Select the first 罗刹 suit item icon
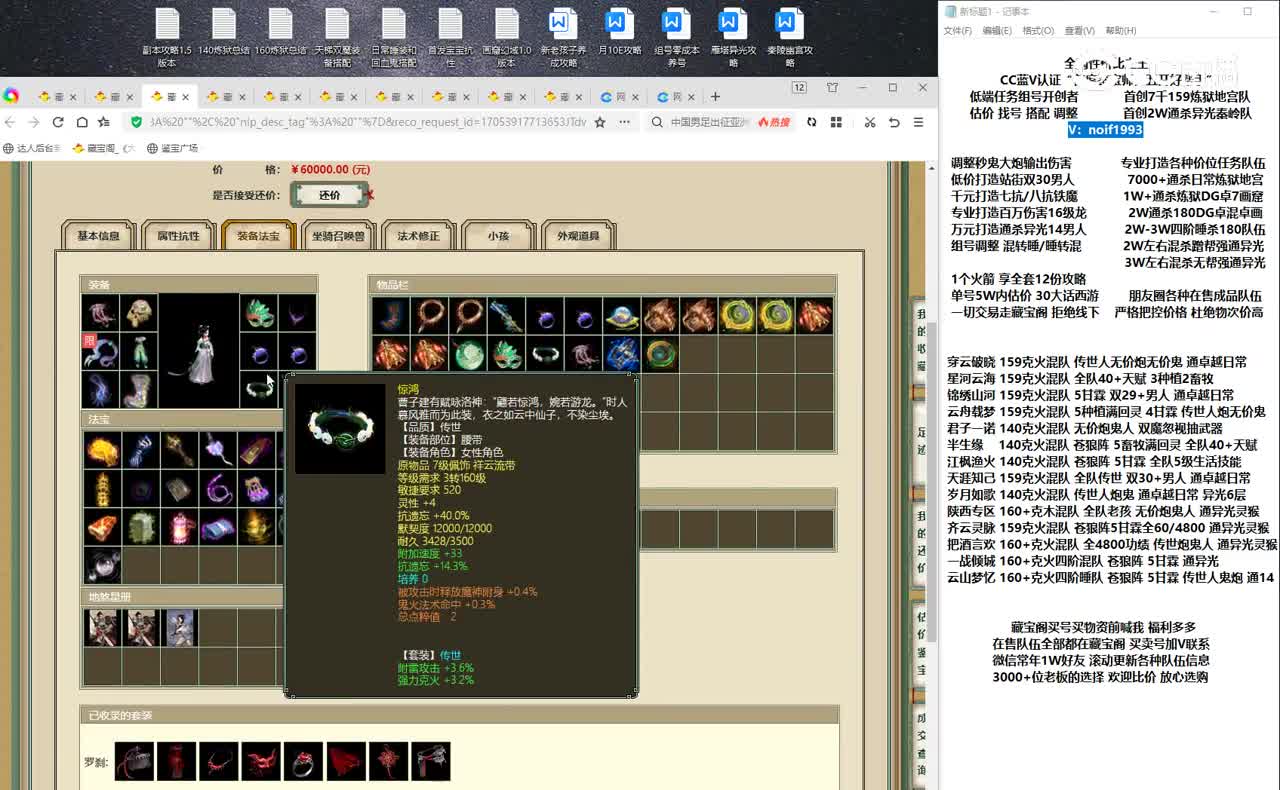Screen dimensions: 1280x790 134,762
